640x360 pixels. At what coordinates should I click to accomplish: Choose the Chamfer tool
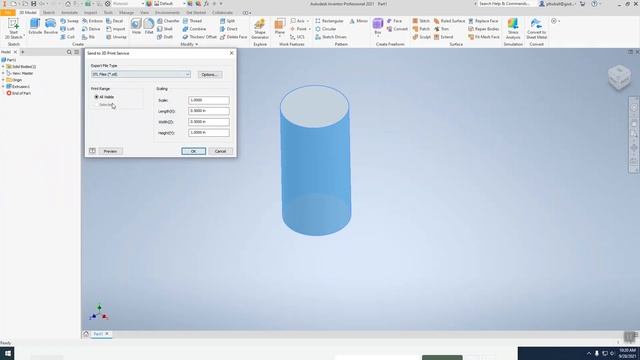coord(168,21)
